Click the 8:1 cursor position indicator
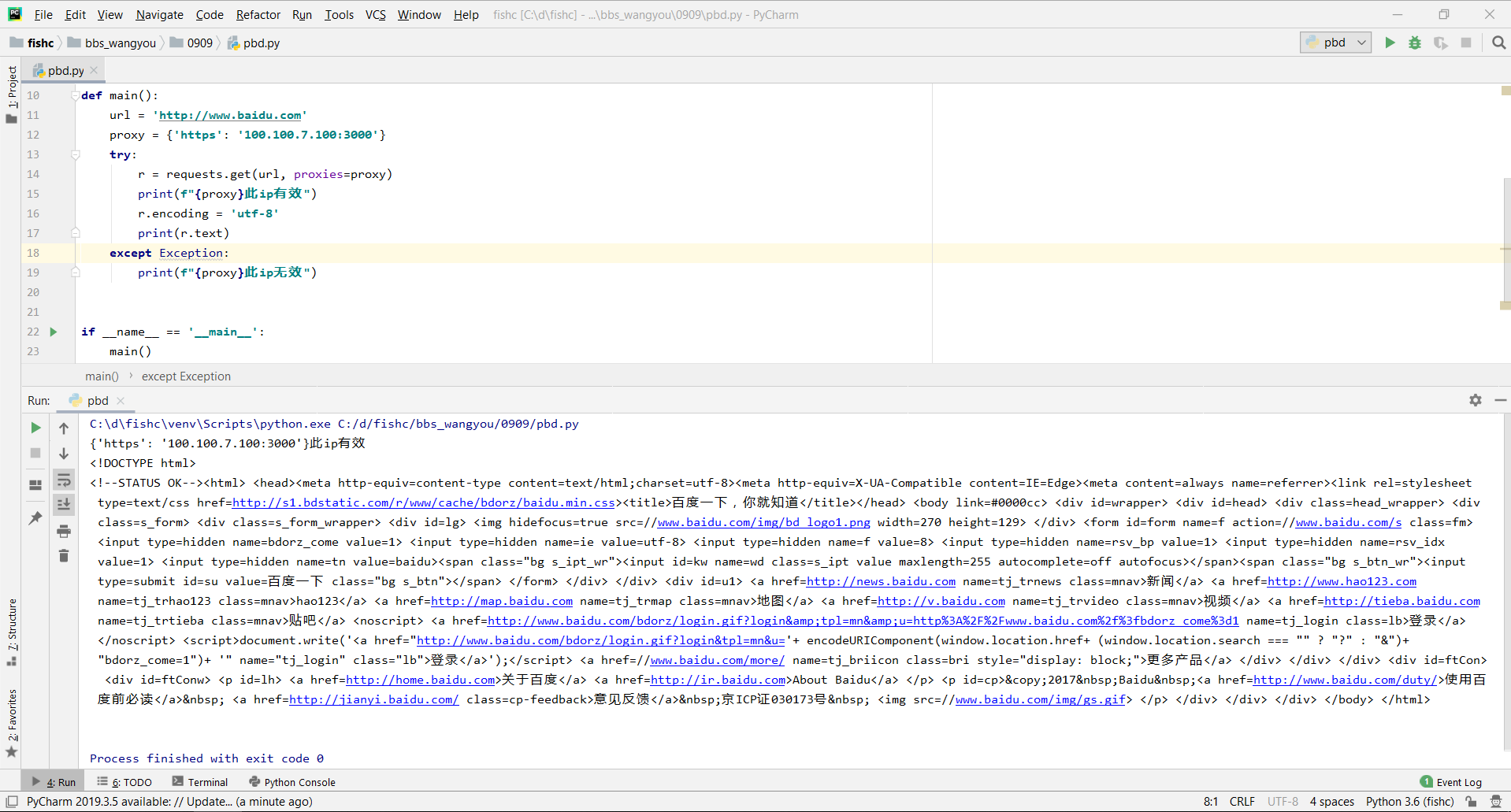The image size is (1511, 812). (x=1210, y=802)
